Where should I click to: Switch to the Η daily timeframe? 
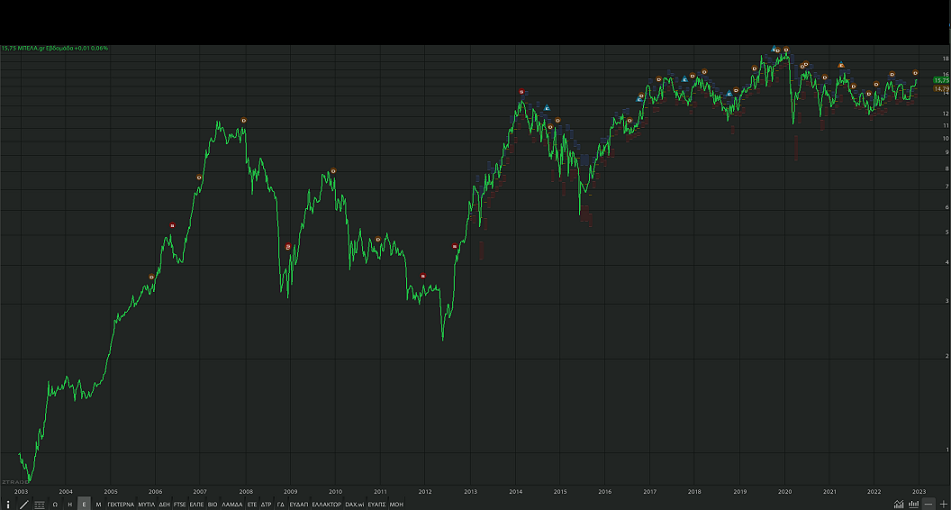(x=70, y=505)
